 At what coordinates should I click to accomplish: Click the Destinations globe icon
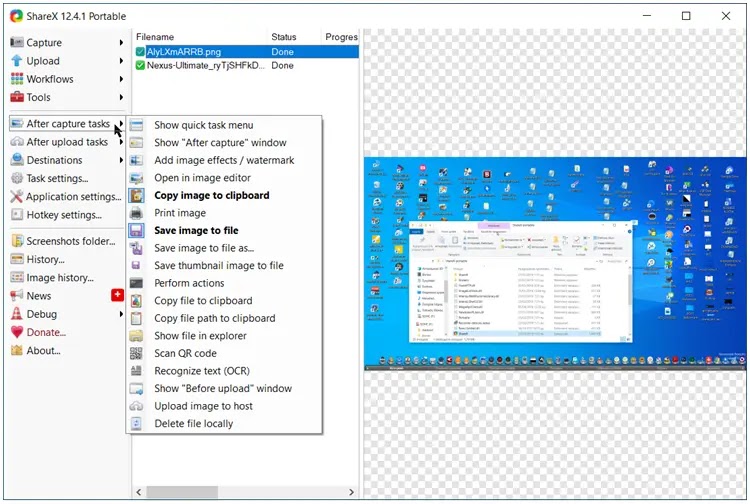coord(17,160)
